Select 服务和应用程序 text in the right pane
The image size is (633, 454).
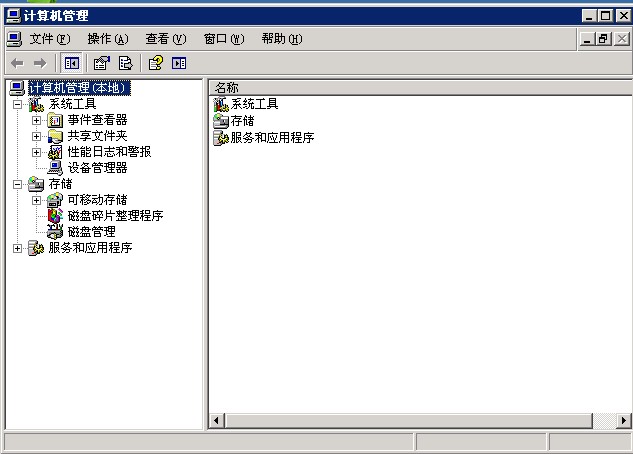272,138
